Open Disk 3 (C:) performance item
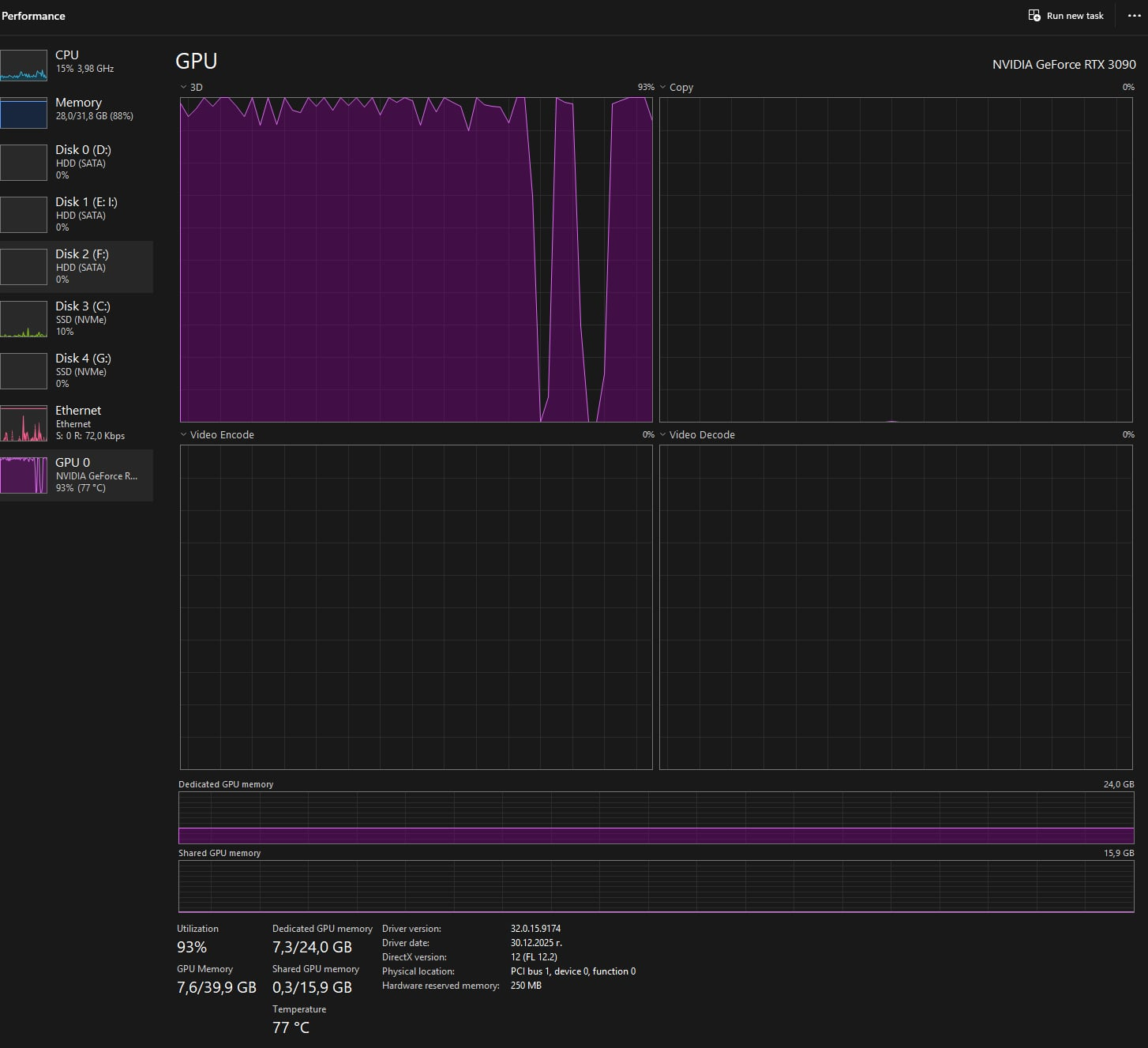Viewport: 1148px width, 1048px height. coord(77,318)
